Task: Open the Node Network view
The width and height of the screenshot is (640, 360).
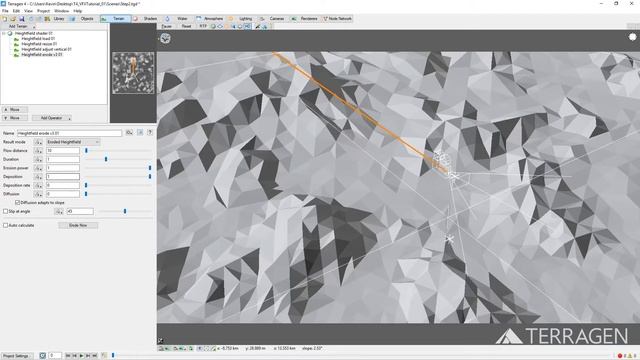Action: click(x=338, y=19)
